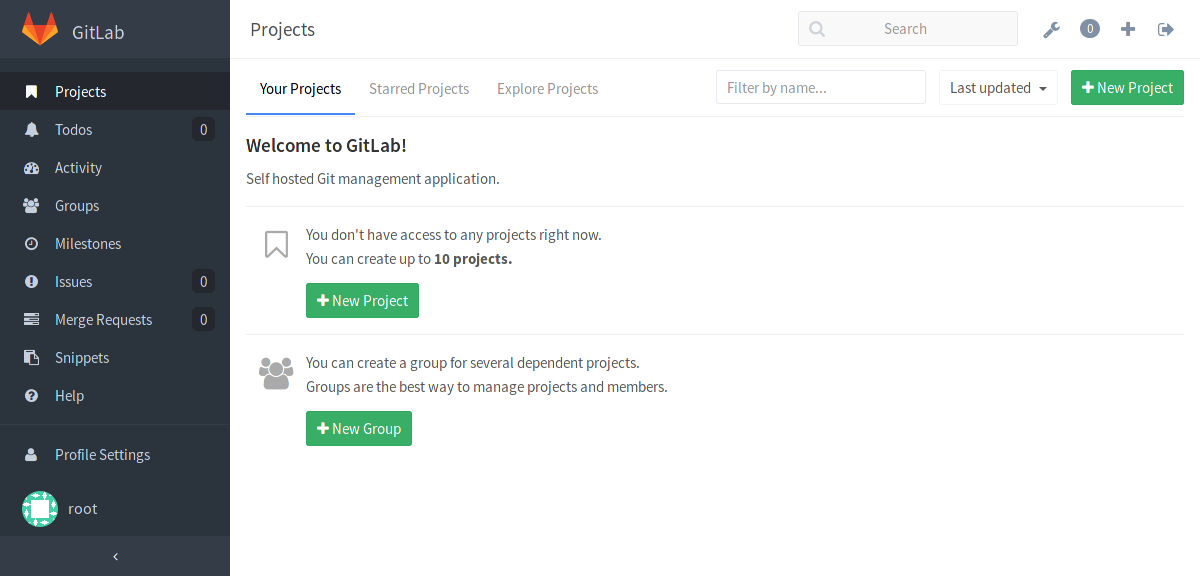The image size is (1200, 576).
Task: Switch to the Explore Projects tab
Action: pos(547,89)
